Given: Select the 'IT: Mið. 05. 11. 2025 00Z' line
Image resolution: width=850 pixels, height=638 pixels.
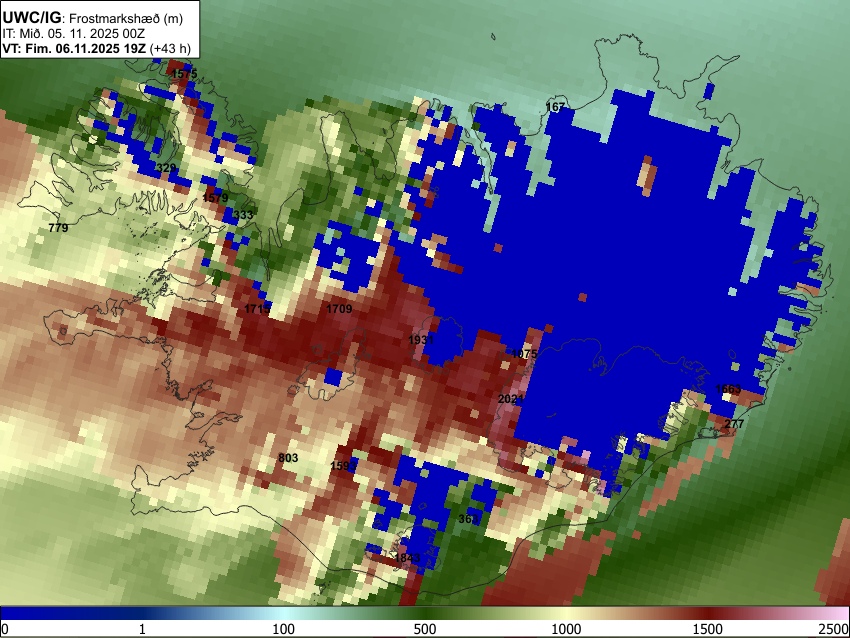Looking at the screenshot, I should pos(73,34).
